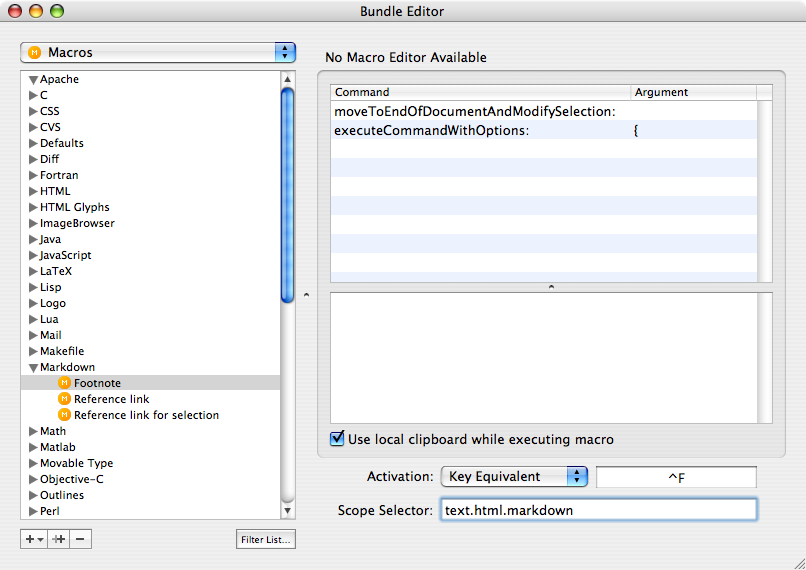This screenshot has width=806, height=570.
Task: Uncheck Use local clipboard while executing macro
Action: tap(337, 438)
